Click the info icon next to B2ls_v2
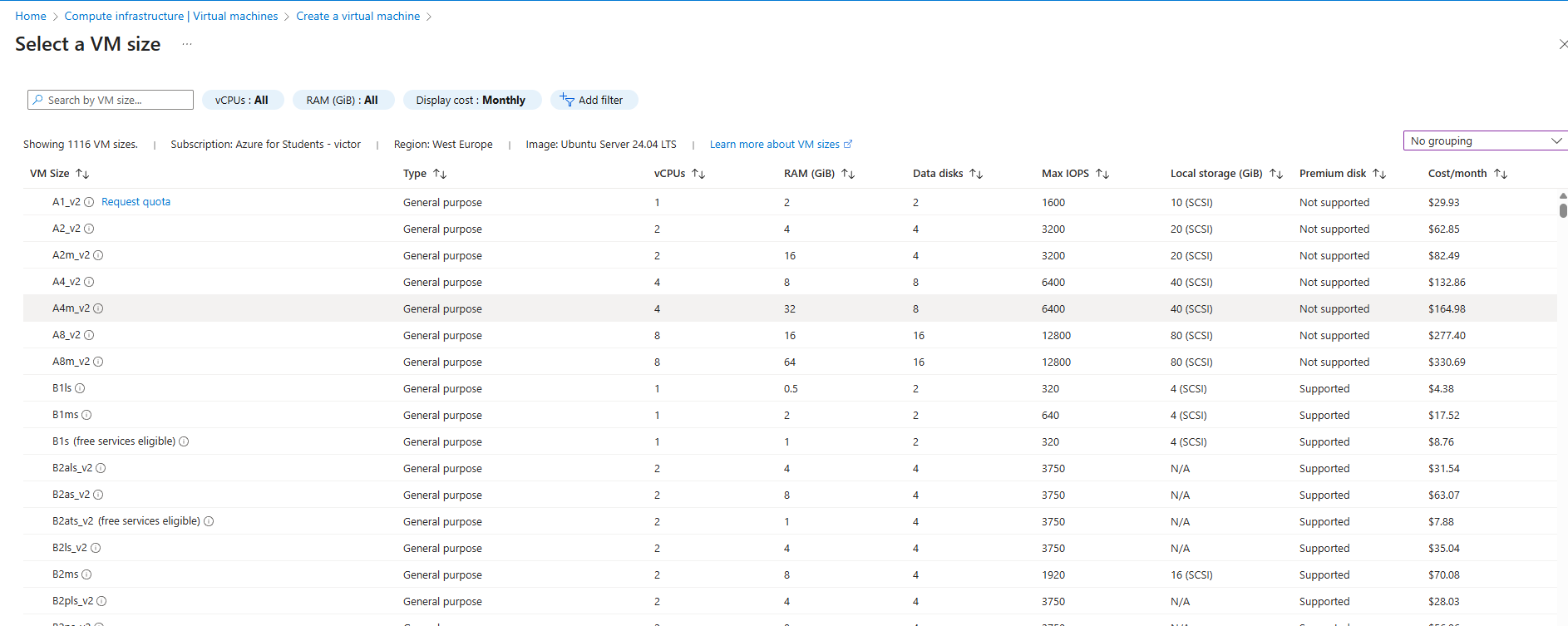This screenshot has width=1568, height=626. 96,548
